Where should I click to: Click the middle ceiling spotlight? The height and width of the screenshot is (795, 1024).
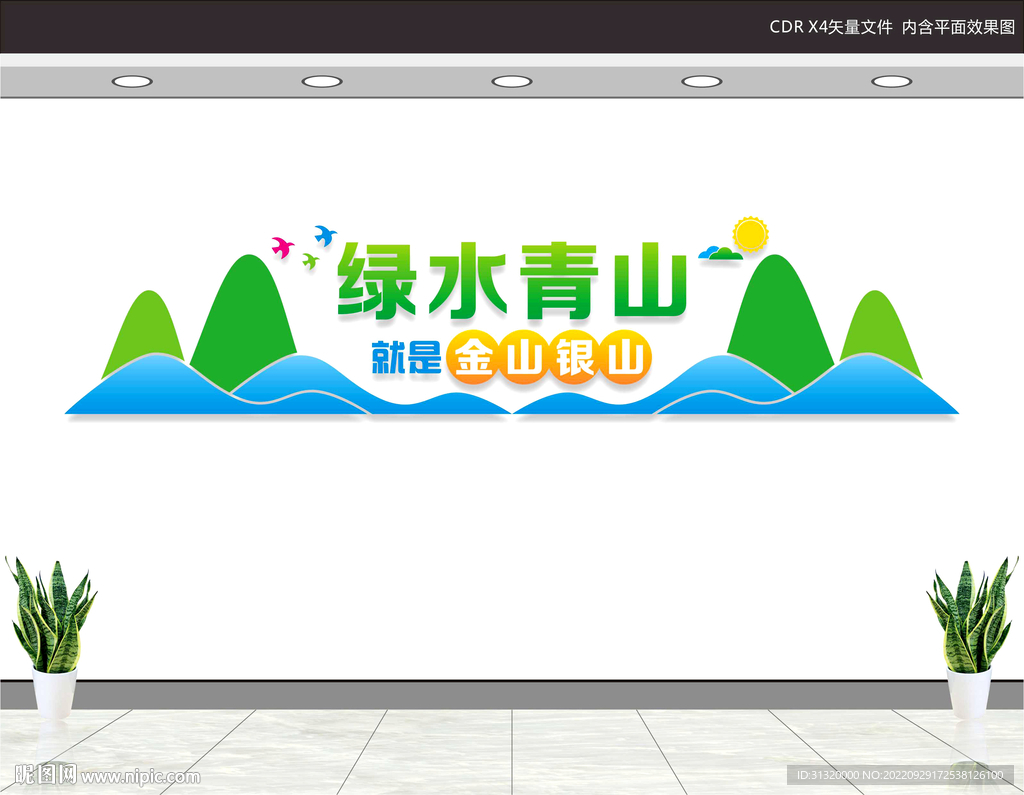512,82
